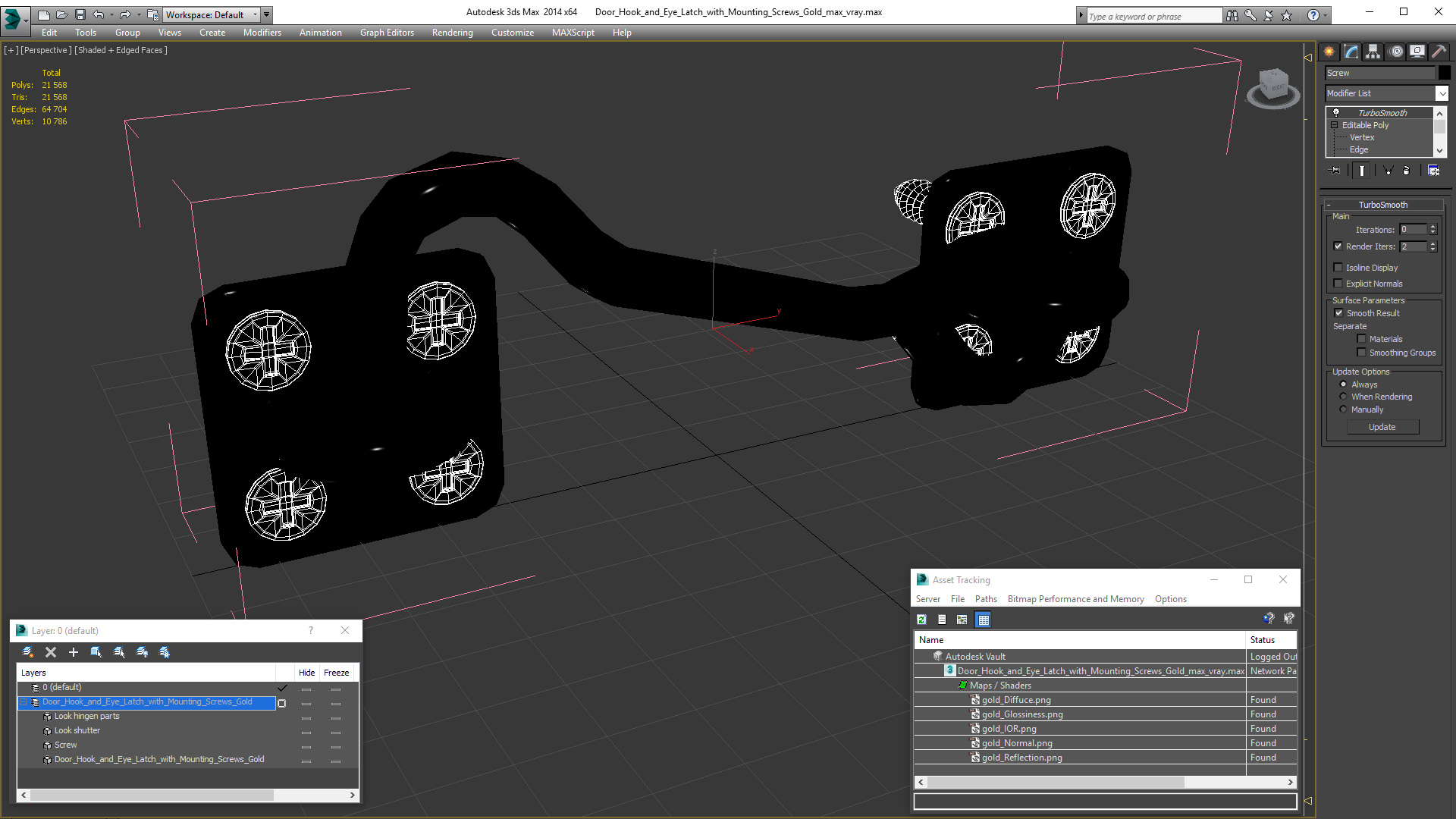1456x819 pixels.
Task: Open Paths menu in Asset Tracking
Action: [986, 599]
